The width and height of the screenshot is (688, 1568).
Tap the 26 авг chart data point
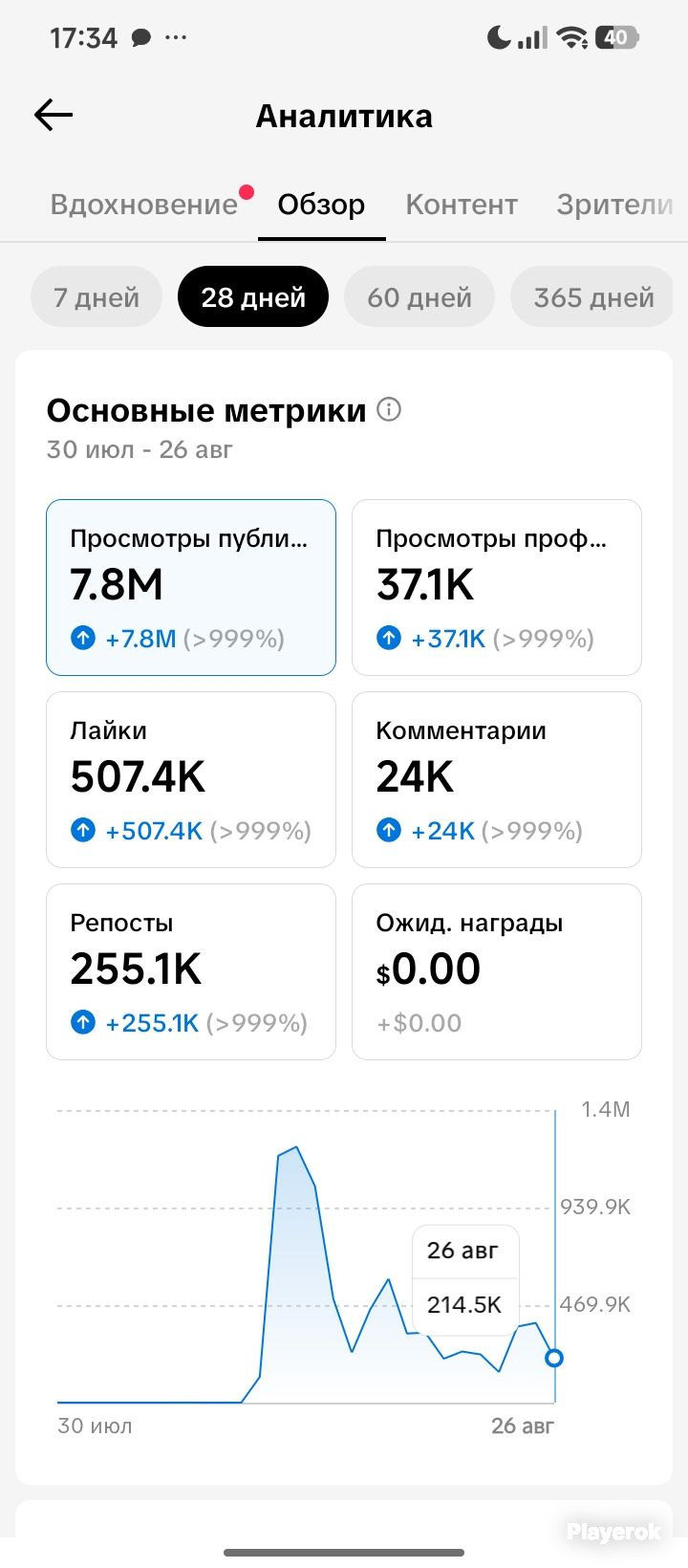554,1358
